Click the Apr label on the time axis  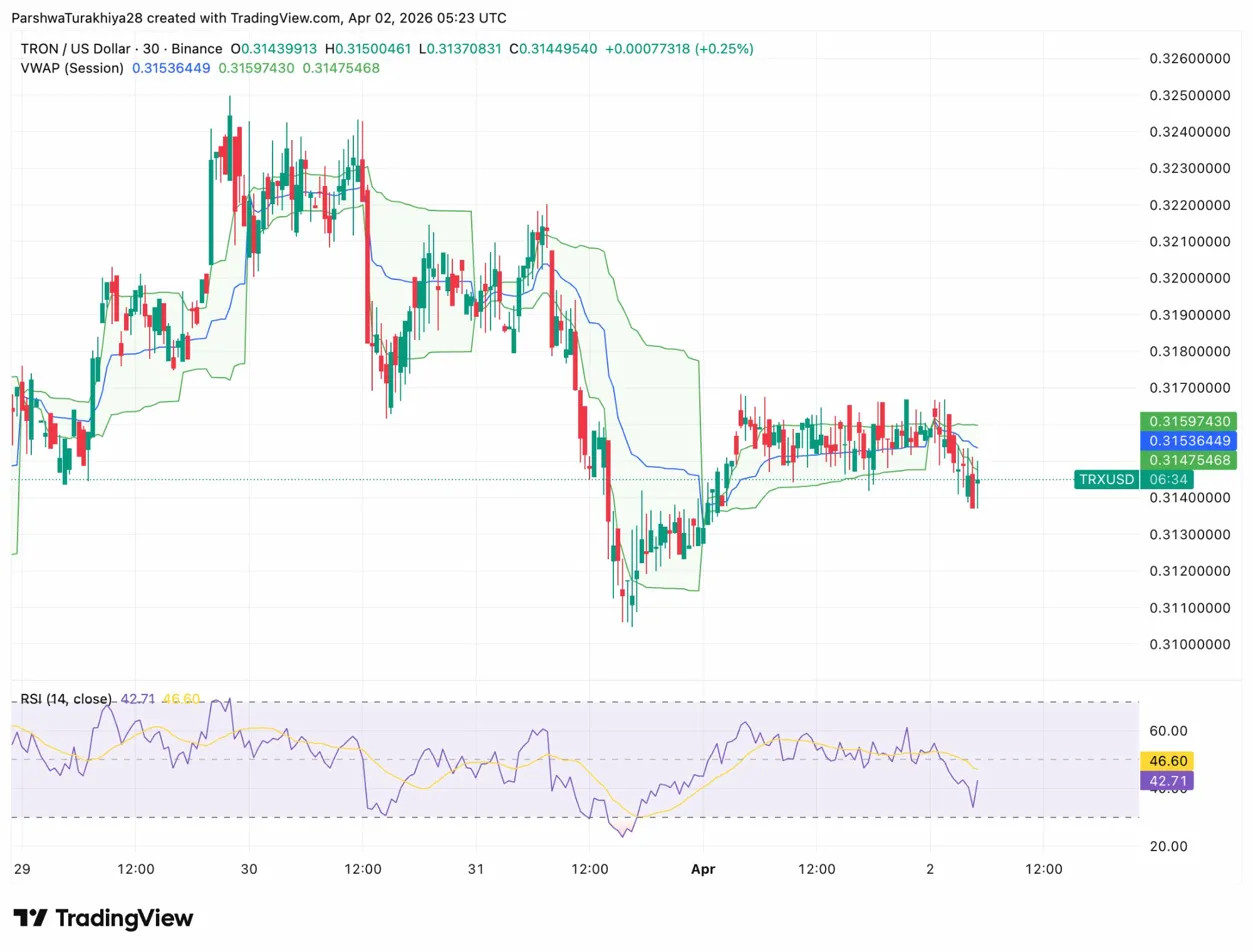tap(703, 869)
